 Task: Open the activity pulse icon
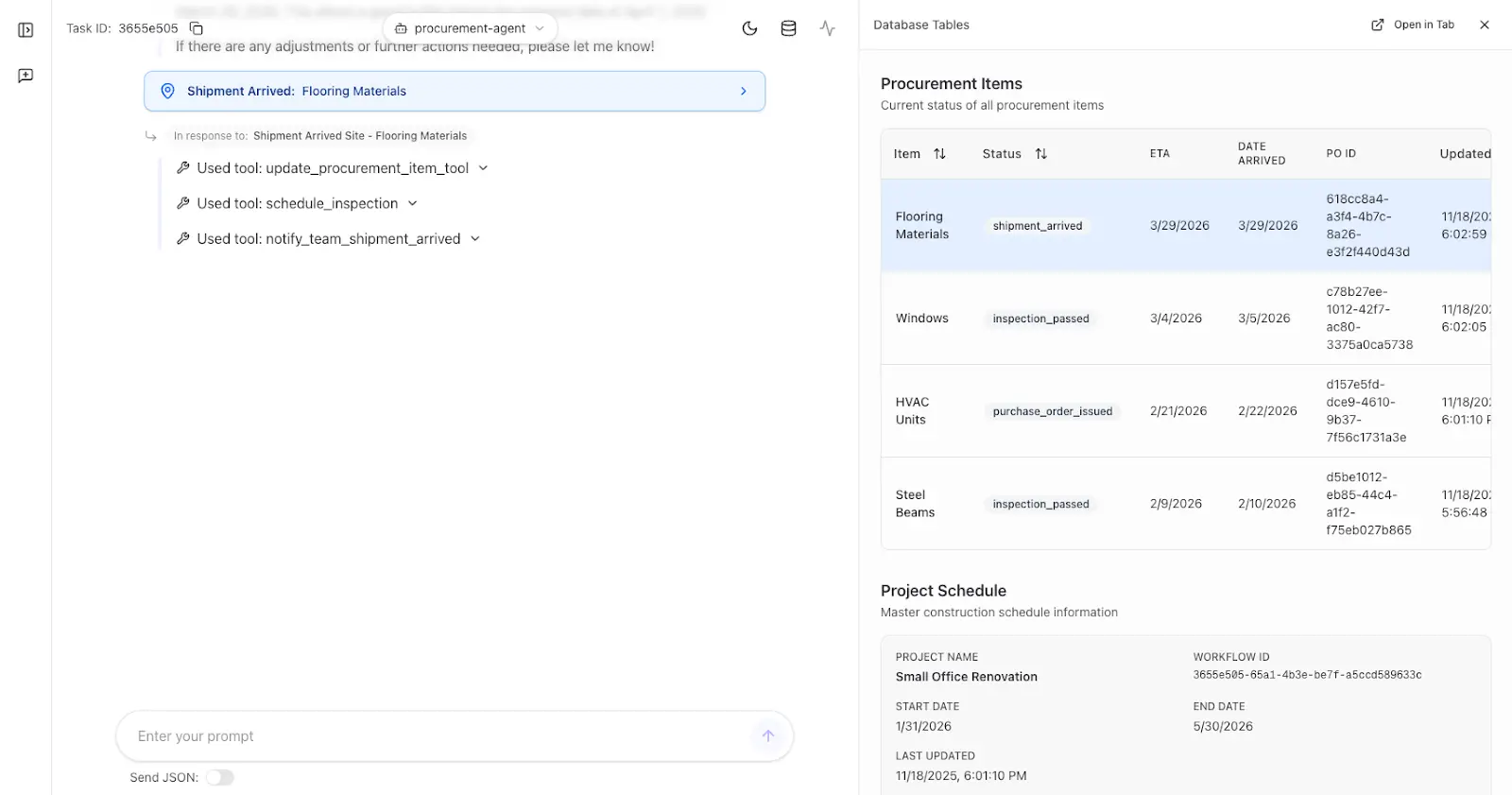coord(827,28)
